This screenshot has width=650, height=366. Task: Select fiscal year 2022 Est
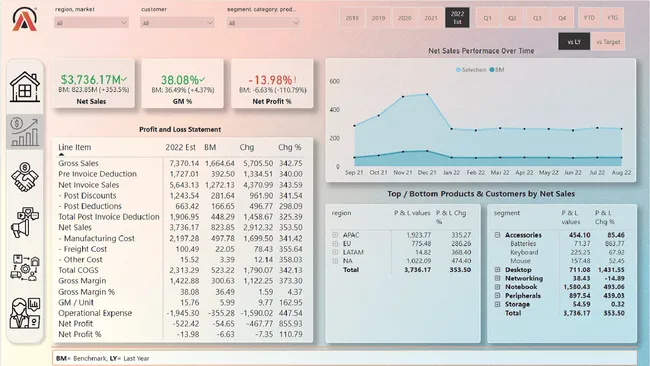457,18
